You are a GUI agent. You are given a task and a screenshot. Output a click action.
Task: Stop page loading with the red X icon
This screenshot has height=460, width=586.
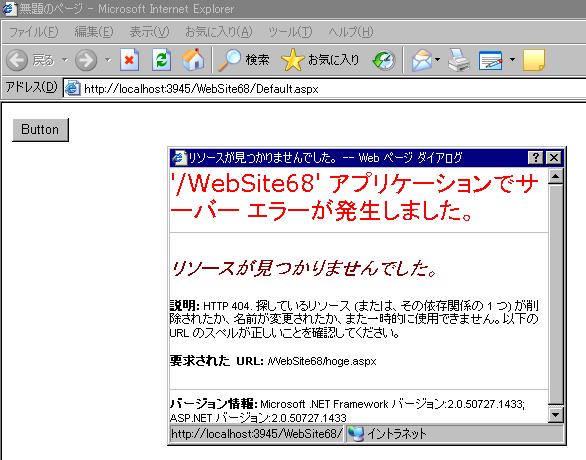click(x=129, y=60)
